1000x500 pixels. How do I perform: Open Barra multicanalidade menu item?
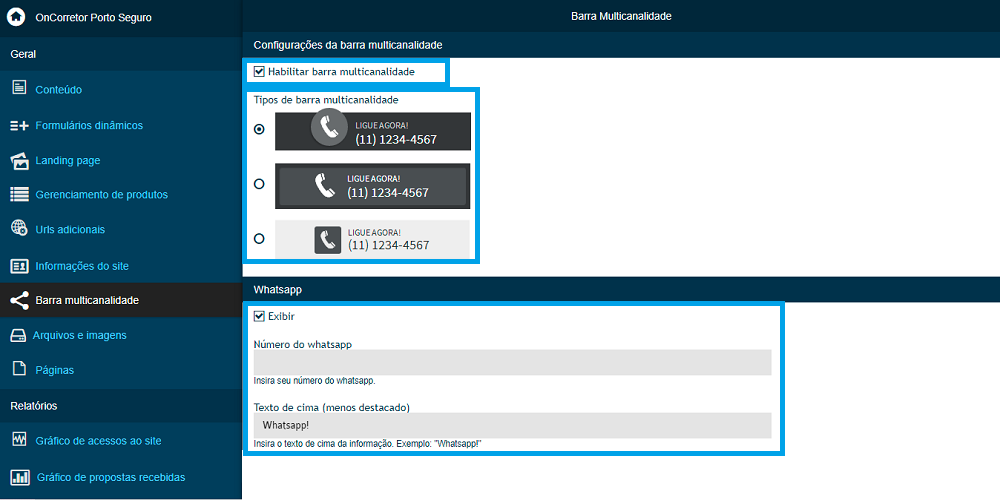(x=87, y=300)
